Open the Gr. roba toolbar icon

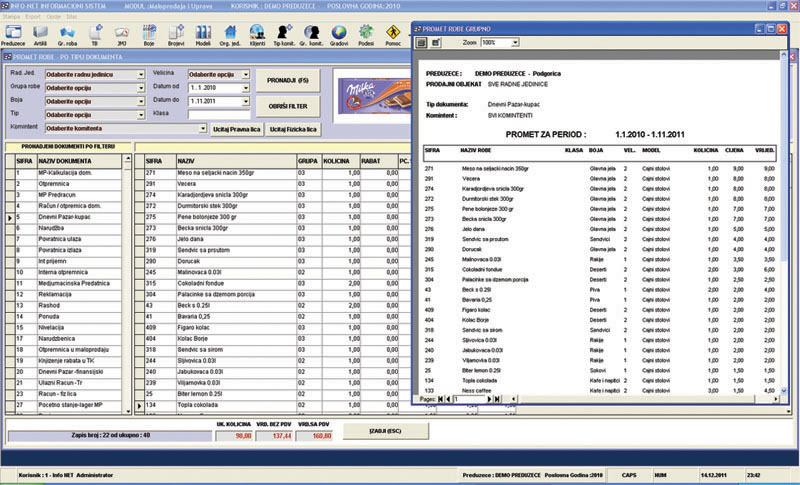pyautogui.click(x=67, y=36)
